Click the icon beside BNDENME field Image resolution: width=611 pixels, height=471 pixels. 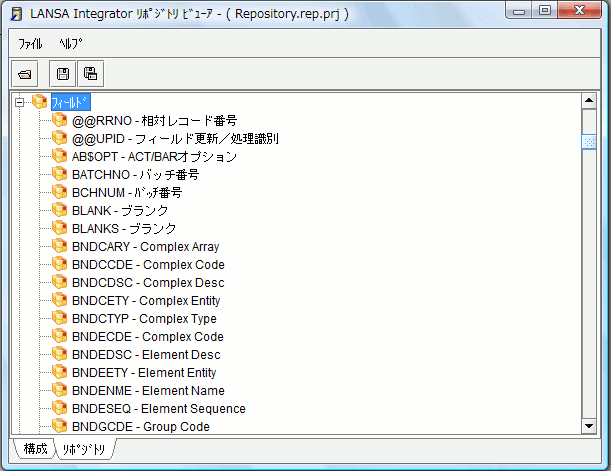59,390
